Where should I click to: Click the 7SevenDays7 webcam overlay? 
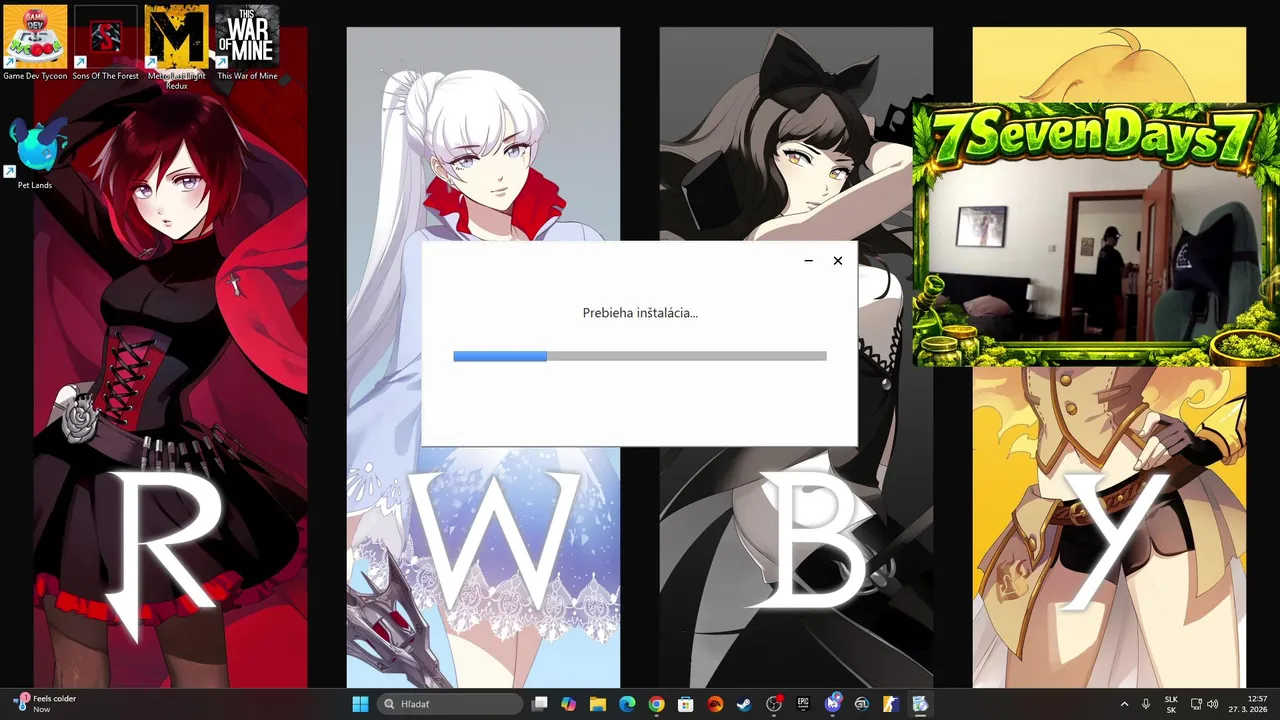click(x=1096, y=235)
